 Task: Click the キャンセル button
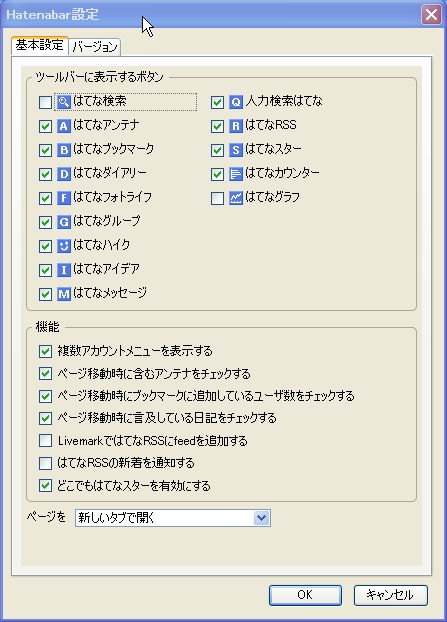[x=390, y=595]
